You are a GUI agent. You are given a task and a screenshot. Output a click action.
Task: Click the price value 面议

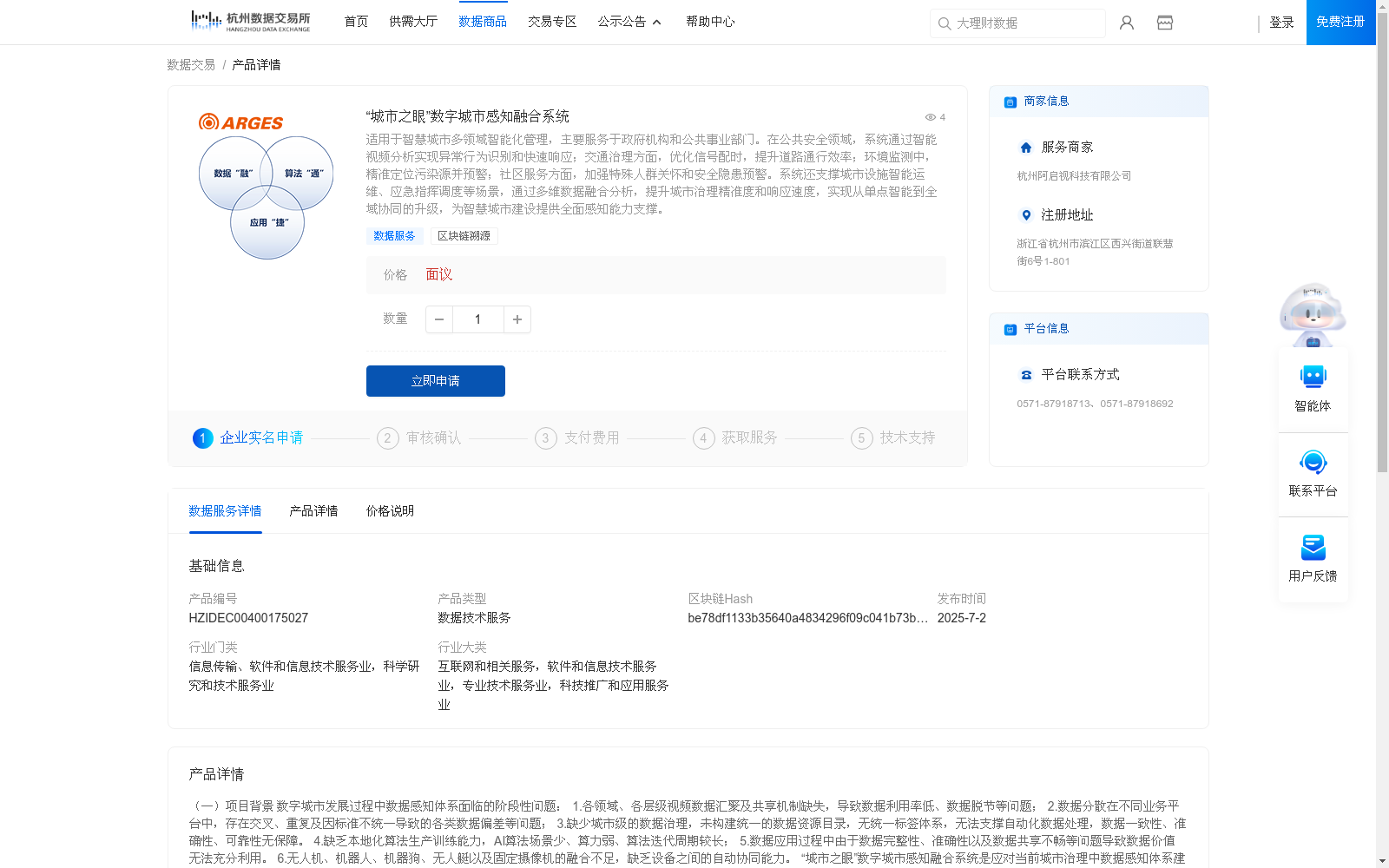(439, 274)
